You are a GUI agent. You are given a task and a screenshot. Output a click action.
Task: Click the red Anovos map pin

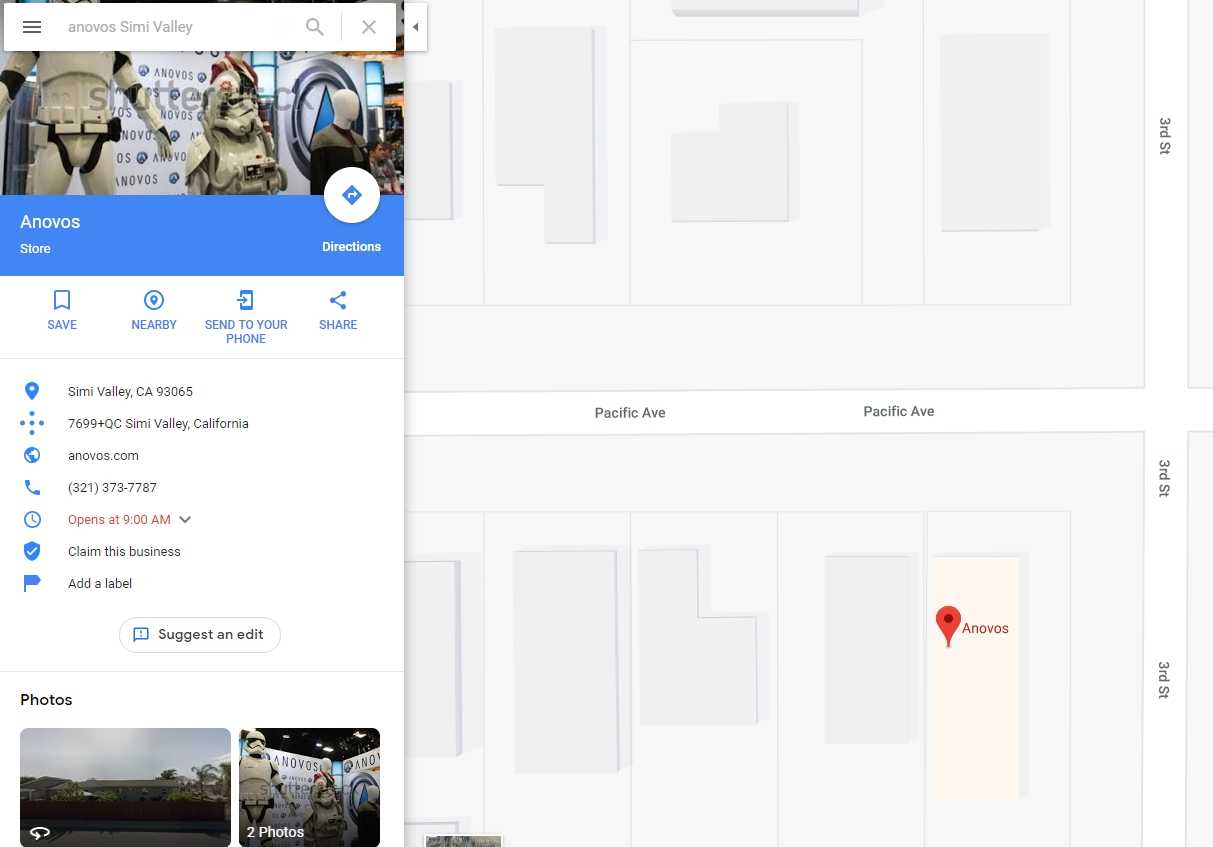coord(948,627)
